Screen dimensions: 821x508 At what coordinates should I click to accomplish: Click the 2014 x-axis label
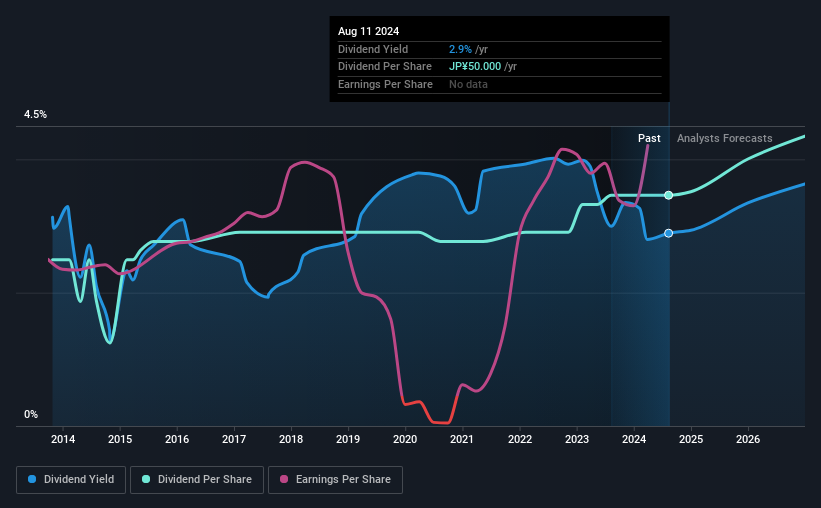pos(63,439)
